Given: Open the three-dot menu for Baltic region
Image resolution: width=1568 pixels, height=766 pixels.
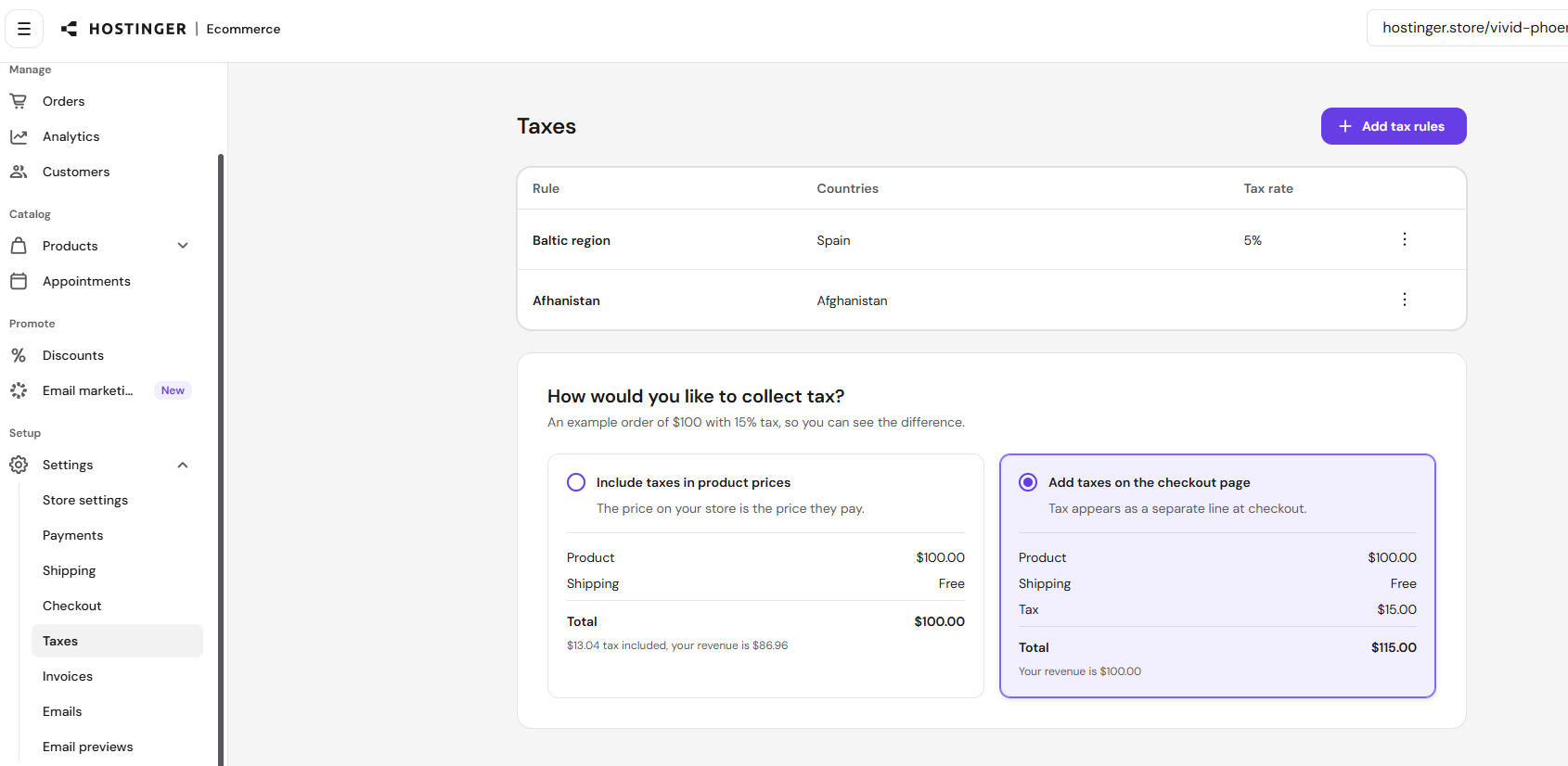Looking at the screenshot, I should (1405, 239).
